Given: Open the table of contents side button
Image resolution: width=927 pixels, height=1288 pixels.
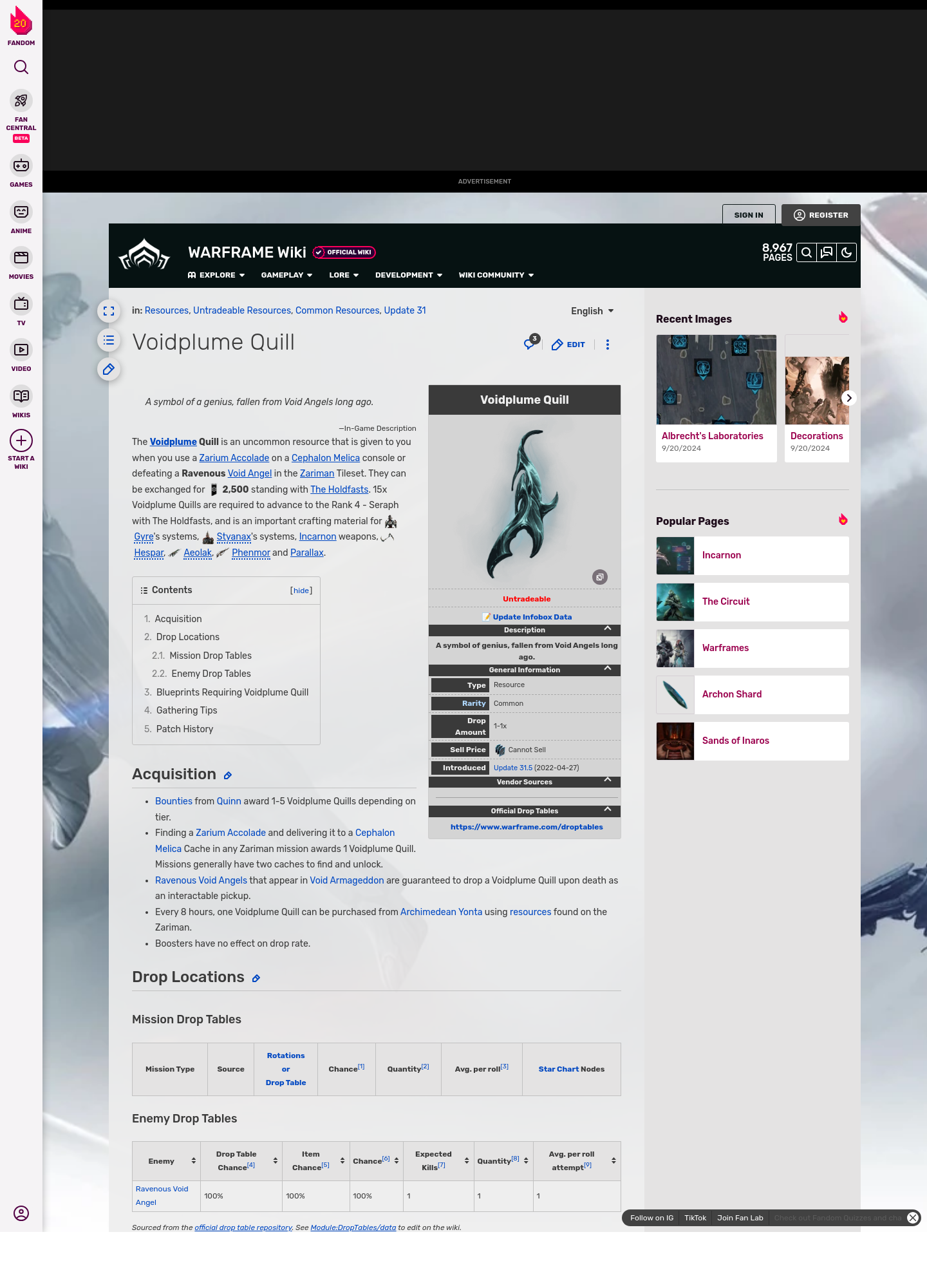Looking at the screenshot, I should [x=109, y=340].
